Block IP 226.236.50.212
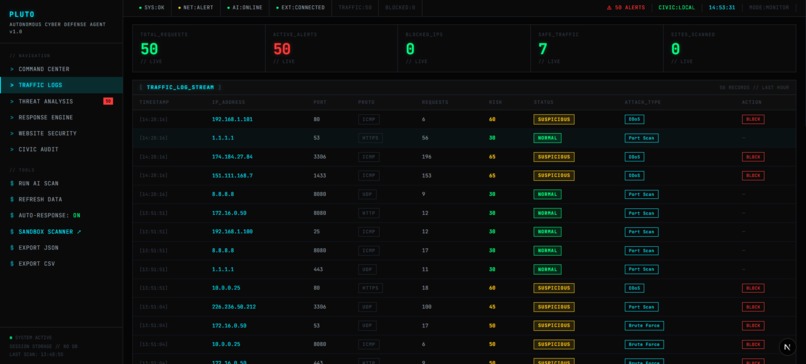 [753, 307]
